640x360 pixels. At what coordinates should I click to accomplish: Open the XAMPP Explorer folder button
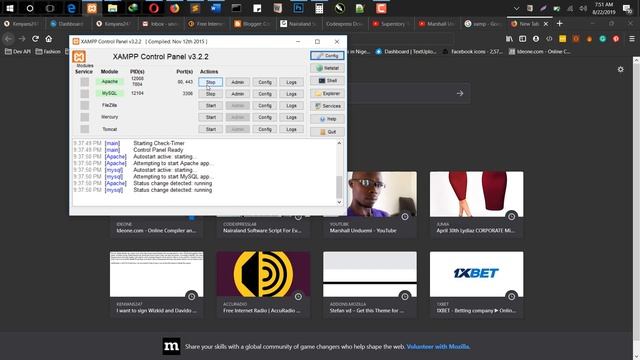pos(327,93)
